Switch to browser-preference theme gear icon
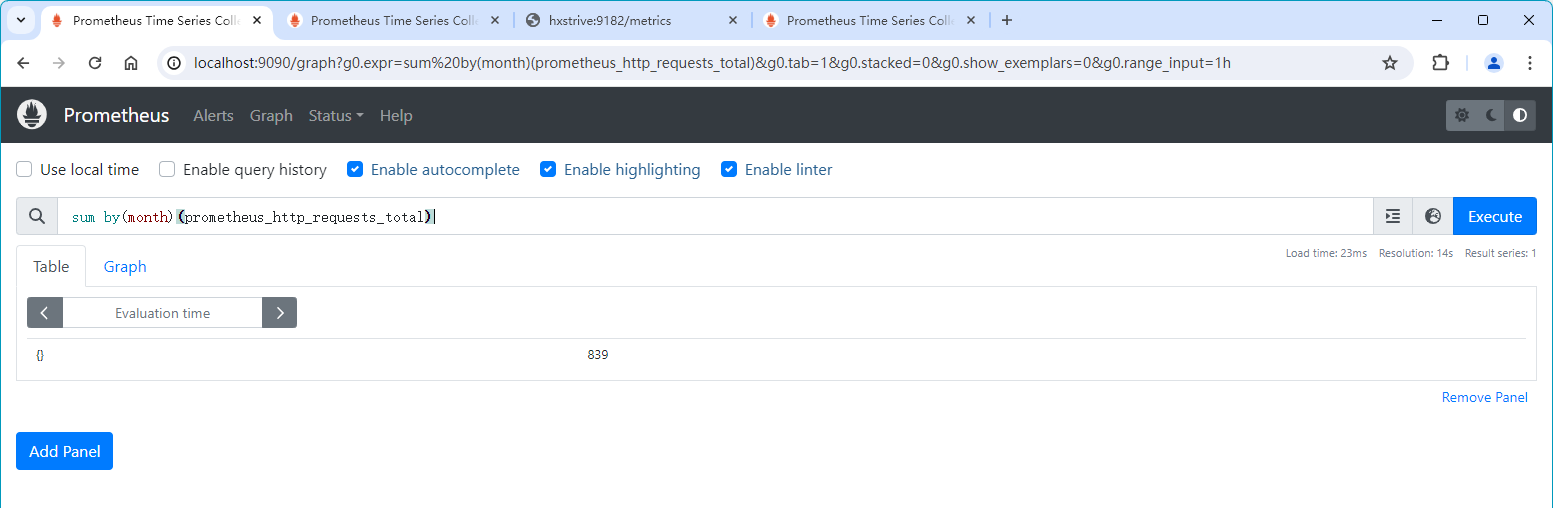The image size is (1553, 508). [1462, 115]
